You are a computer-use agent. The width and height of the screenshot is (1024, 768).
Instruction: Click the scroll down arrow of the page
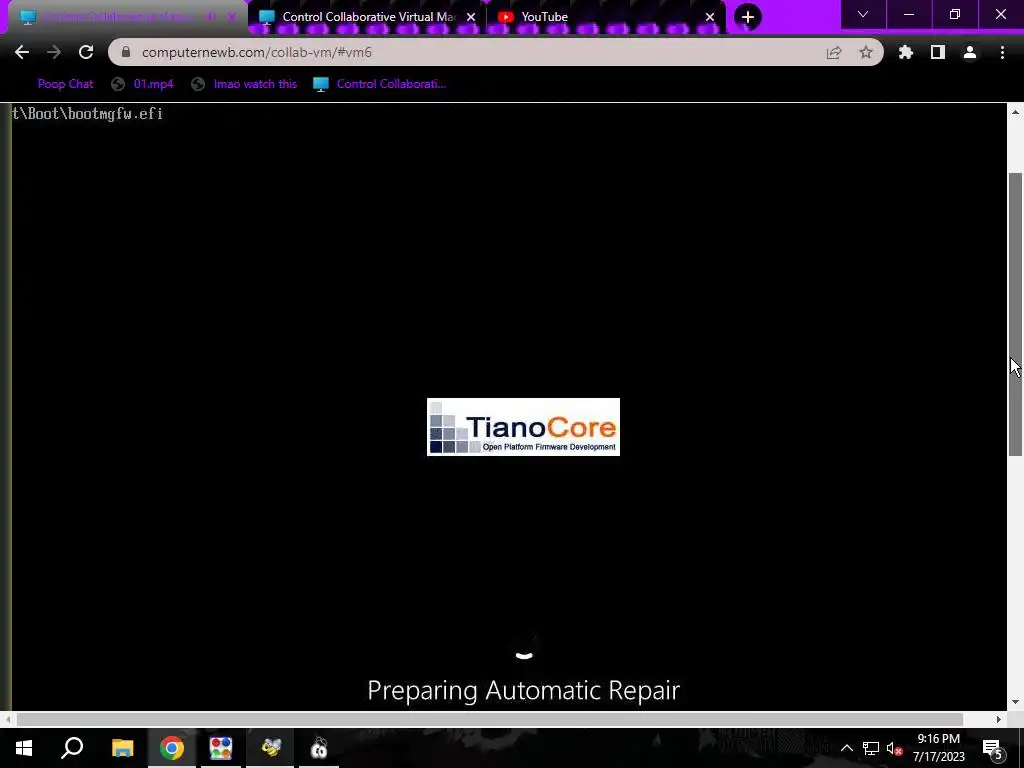click(x=1016, y=702)
